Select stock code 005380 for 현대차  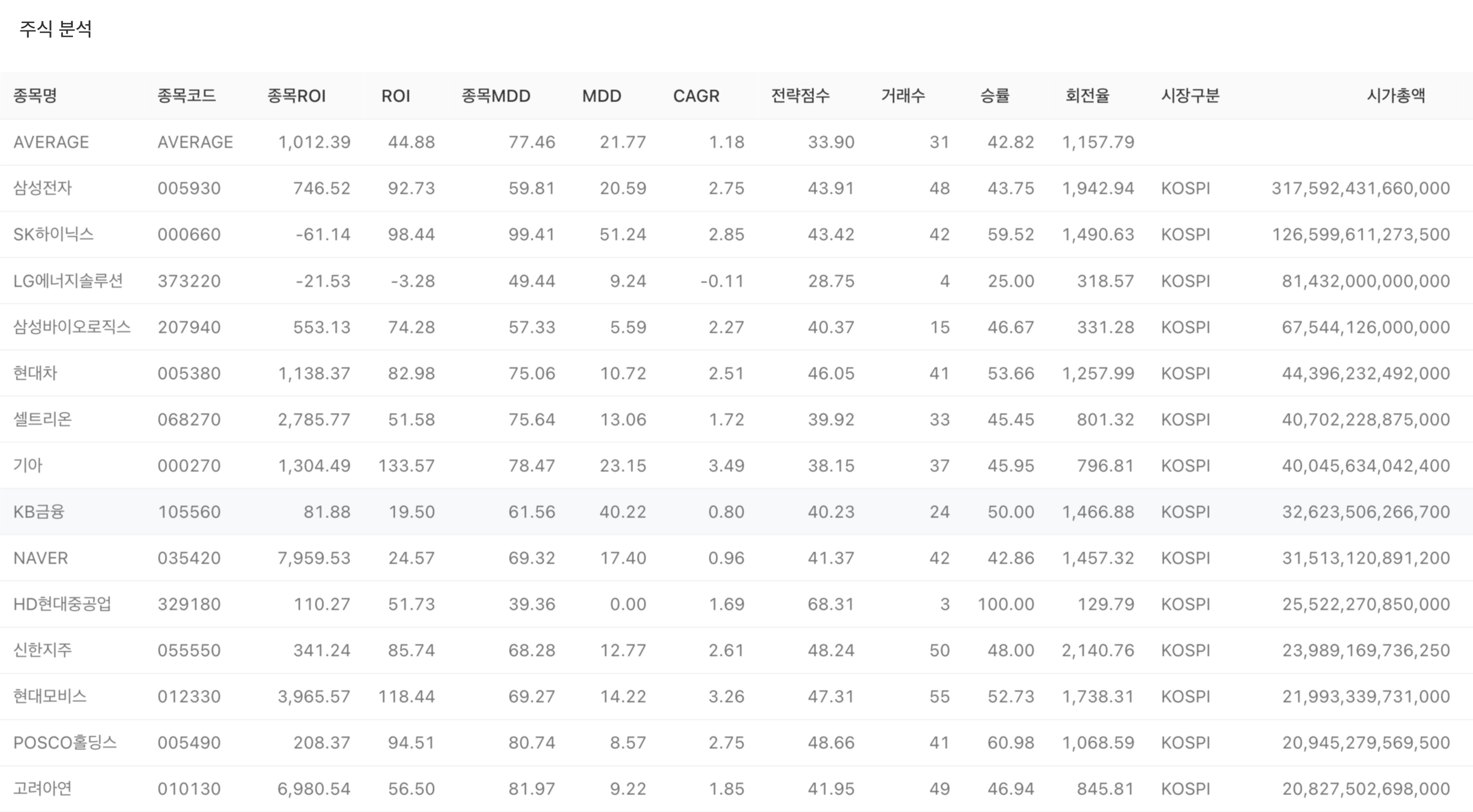click(189, 373)
